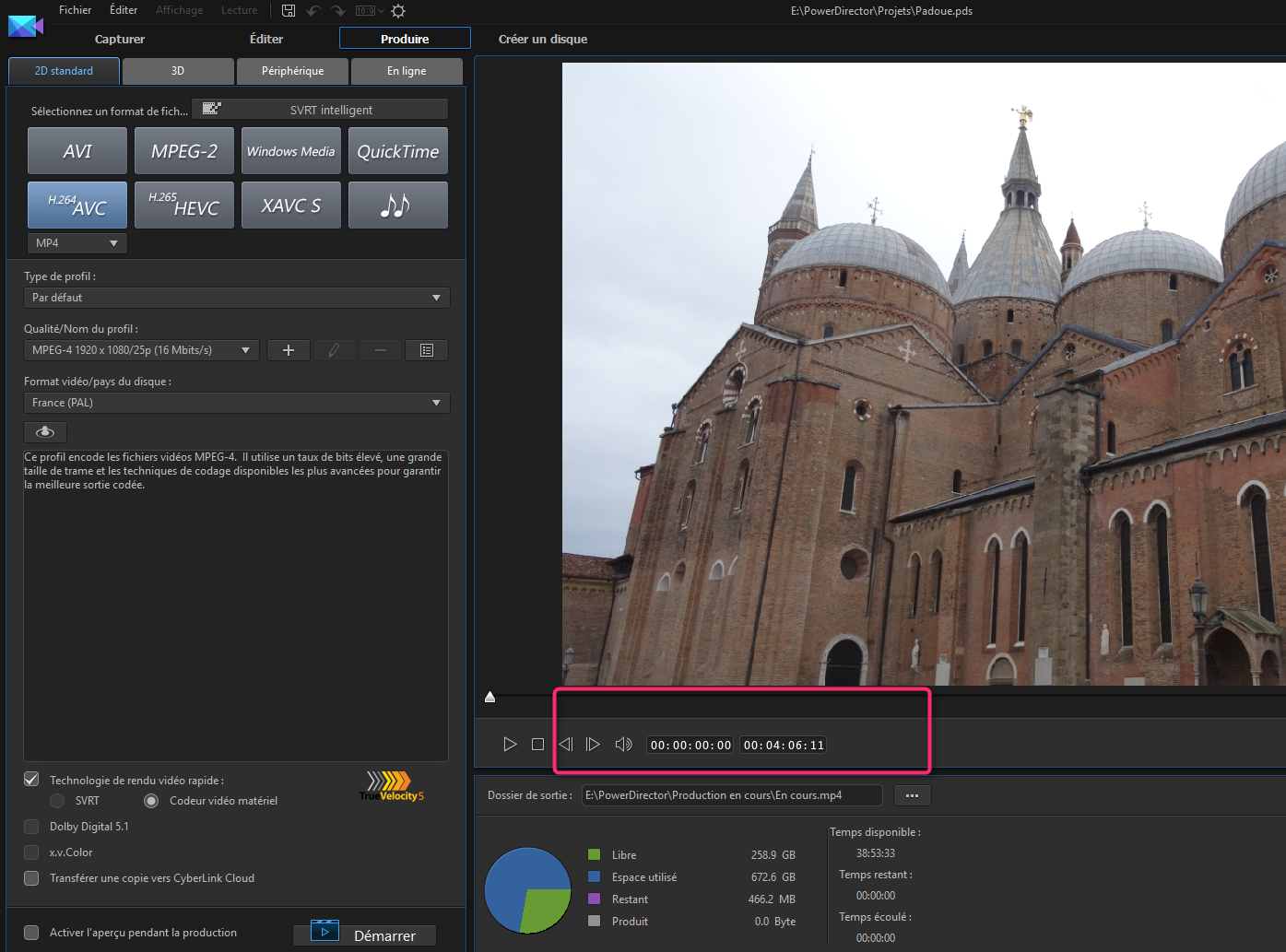The height and width of the screenshot is (952, 1286).
Task: Choose the Windows Media format
Action: coord(290,150)
